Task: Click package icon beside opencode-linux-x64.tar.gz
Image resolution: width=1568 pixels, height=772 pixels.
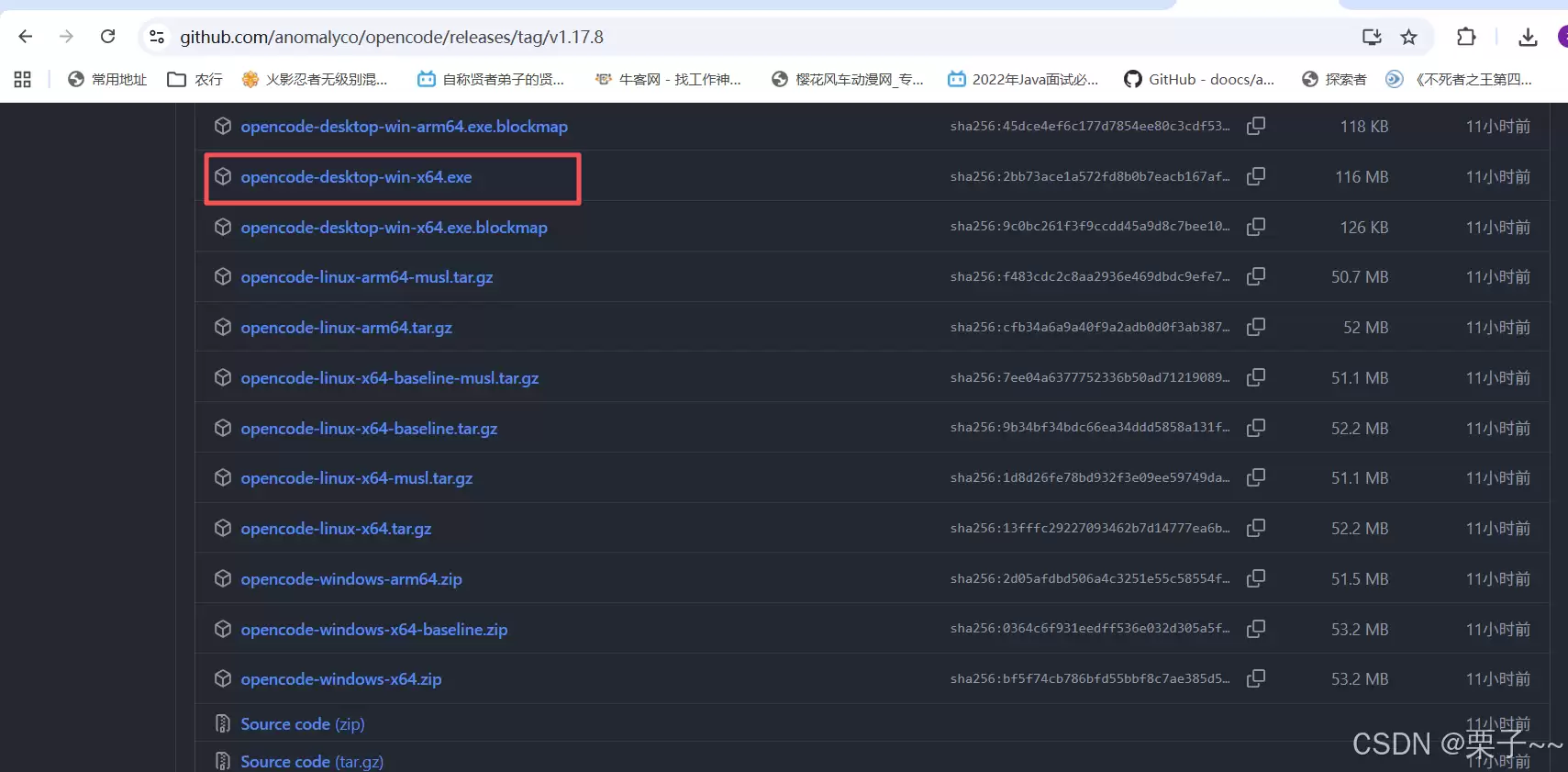Action: tap(223, 528)
